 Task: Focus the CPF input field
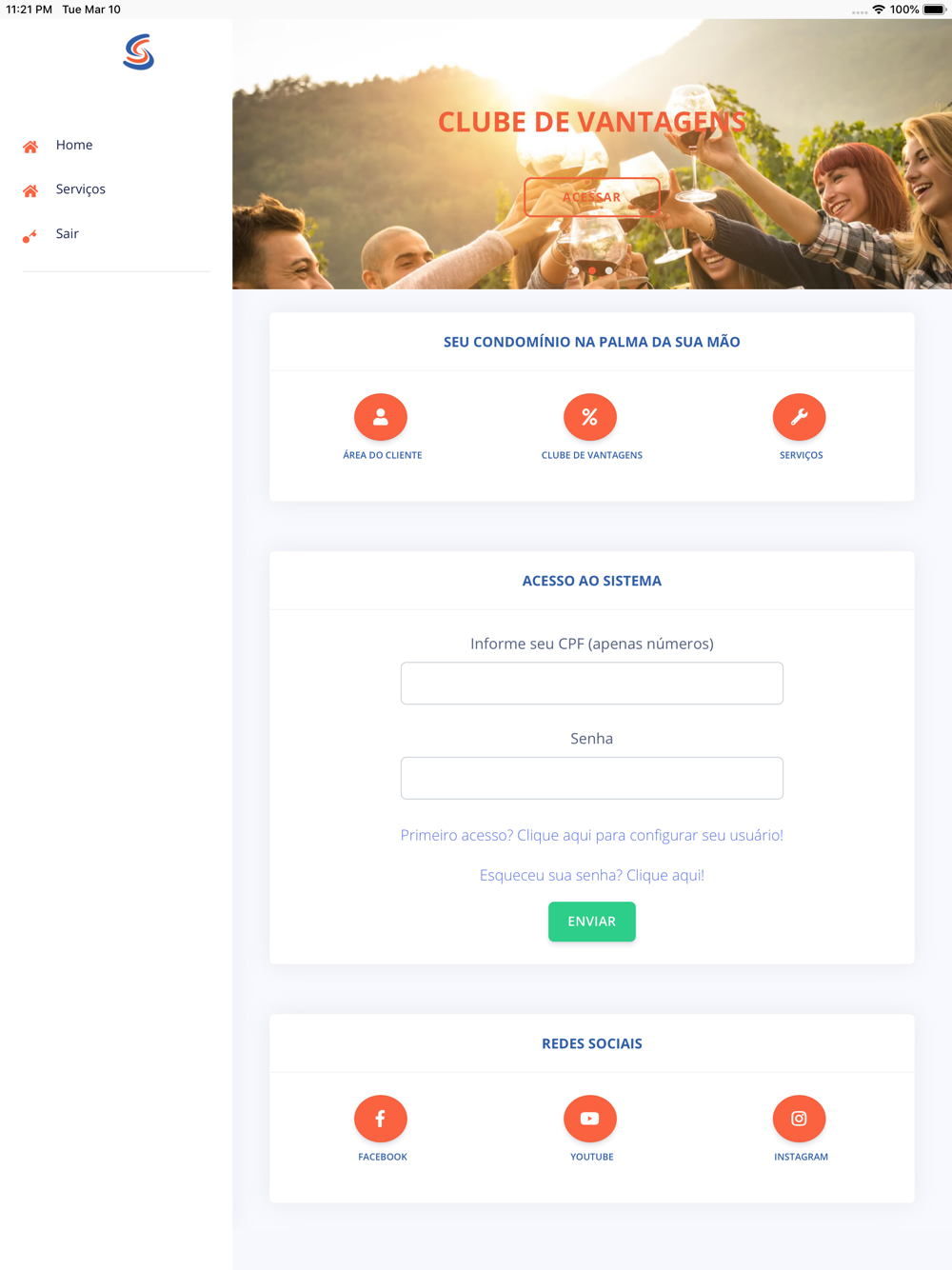(592, 684)
